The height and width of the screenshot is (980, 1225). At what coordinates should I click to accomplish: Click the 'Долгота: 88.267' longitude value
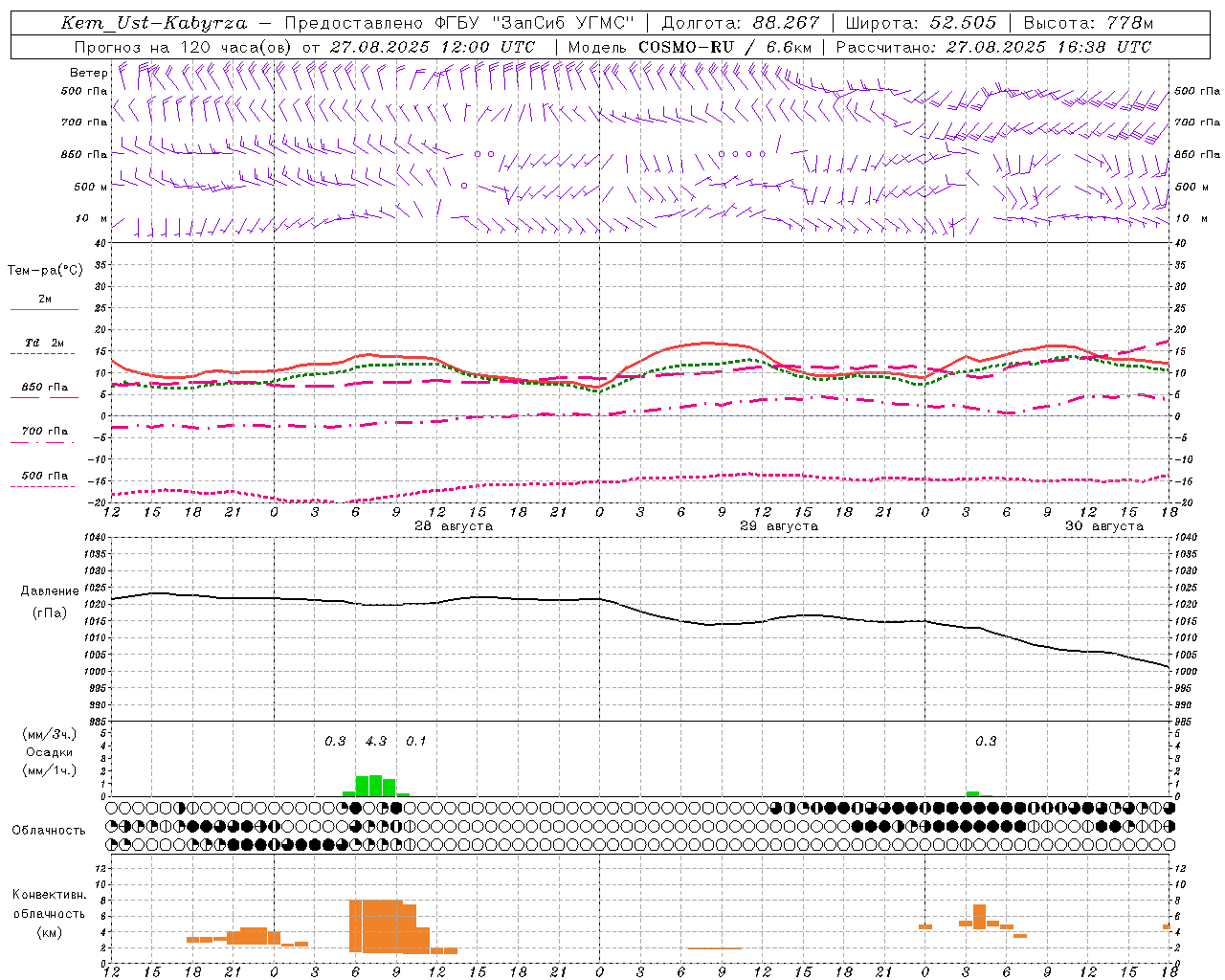741,23
